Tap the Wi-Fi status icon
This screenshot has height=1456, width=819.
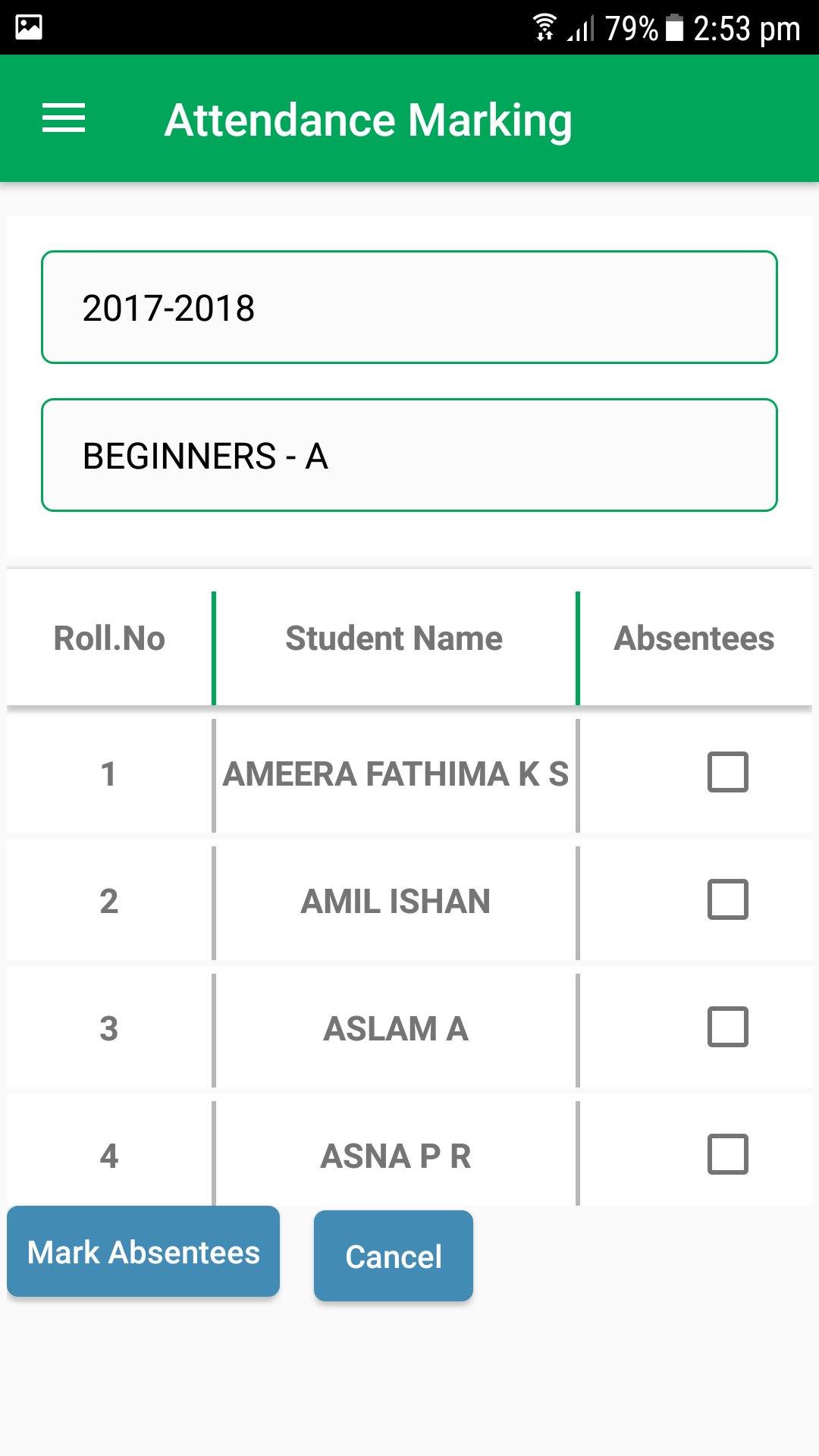[x=544, y=27]
